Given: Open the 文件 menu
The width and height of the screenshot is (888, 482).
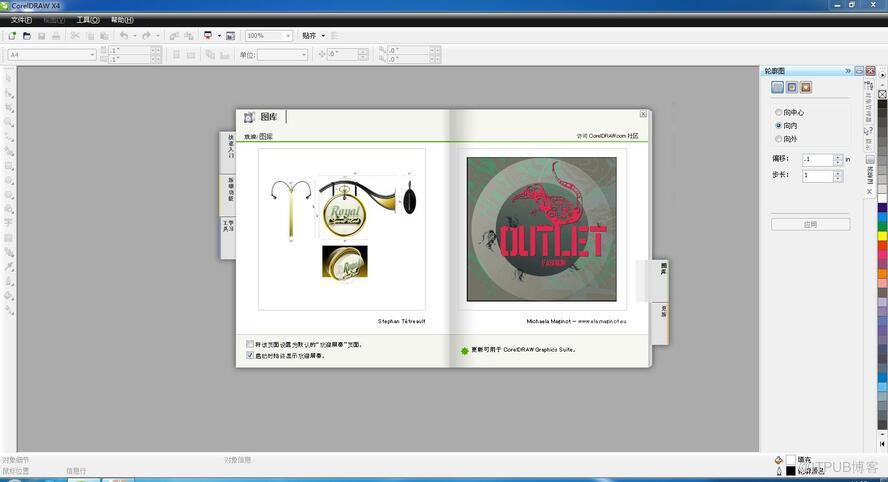Looking at the screenshot, I should pos(21,20).
